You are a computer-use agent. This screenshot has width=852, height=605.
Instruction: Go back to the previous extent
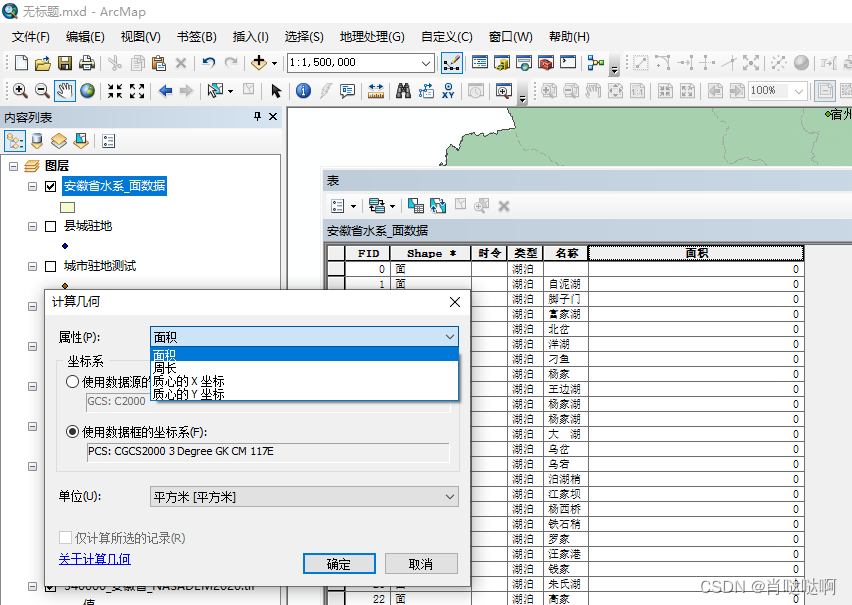pyautogui.click(x=165, y=91)
